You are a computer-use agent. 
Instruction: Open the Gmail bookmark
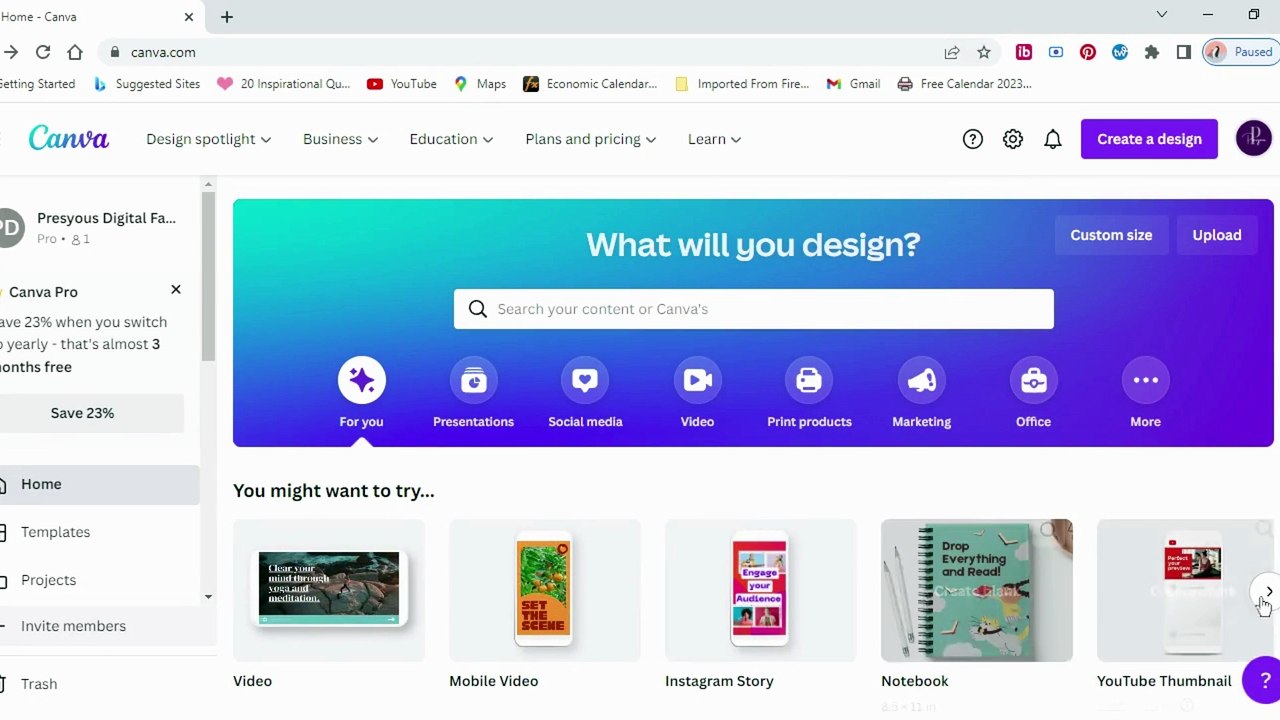[x=853, y=84]
